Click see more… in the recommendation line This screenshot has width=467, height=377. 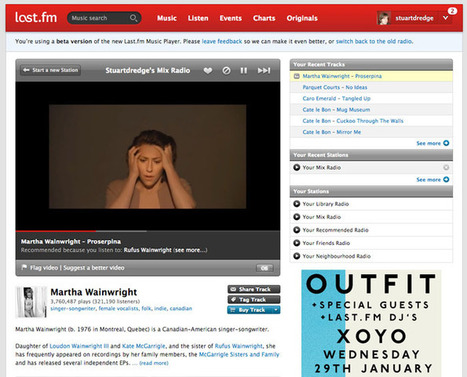coord(190,250)
